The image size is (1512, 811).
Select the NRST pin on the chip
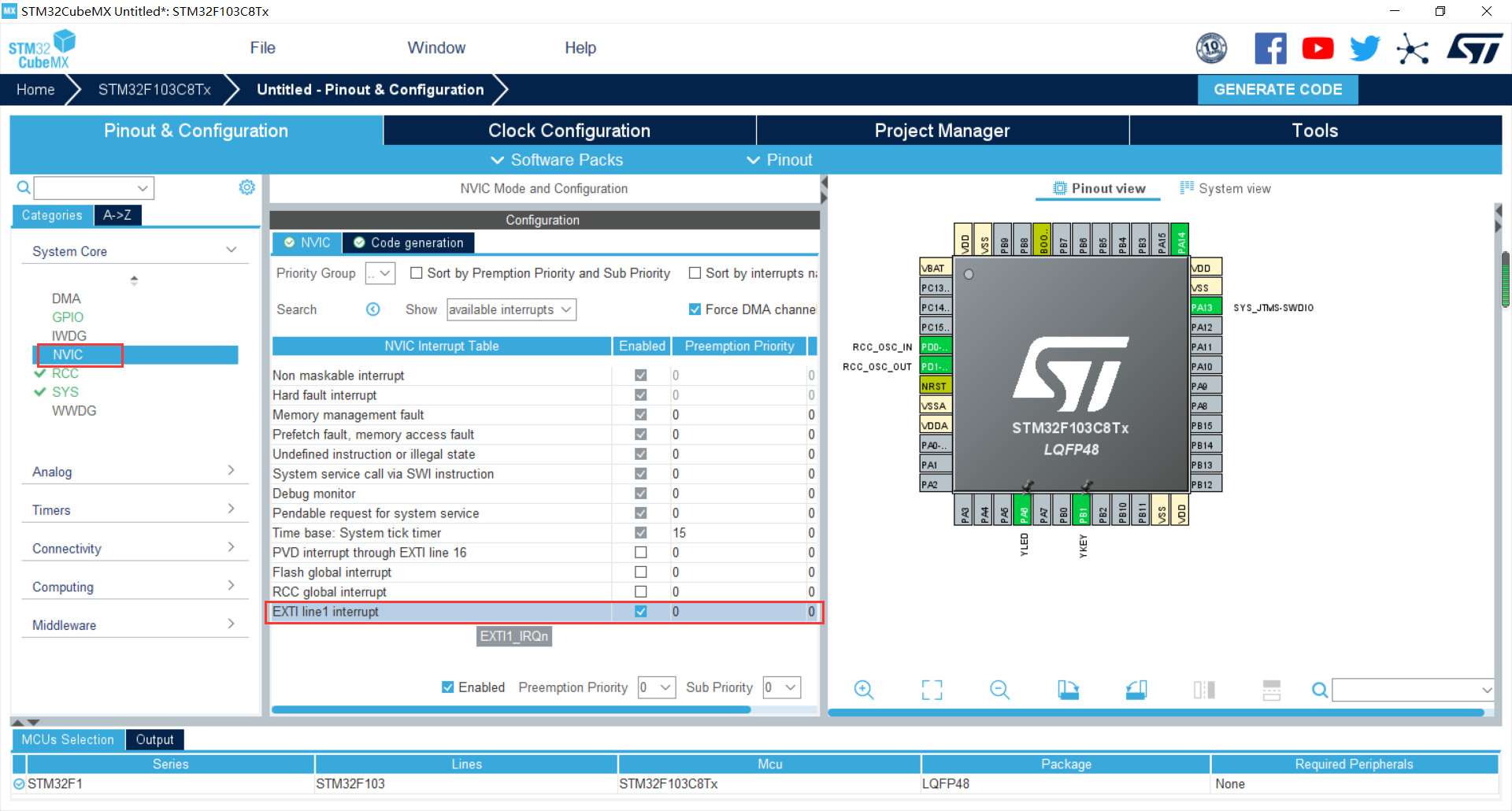coord(936,386)
